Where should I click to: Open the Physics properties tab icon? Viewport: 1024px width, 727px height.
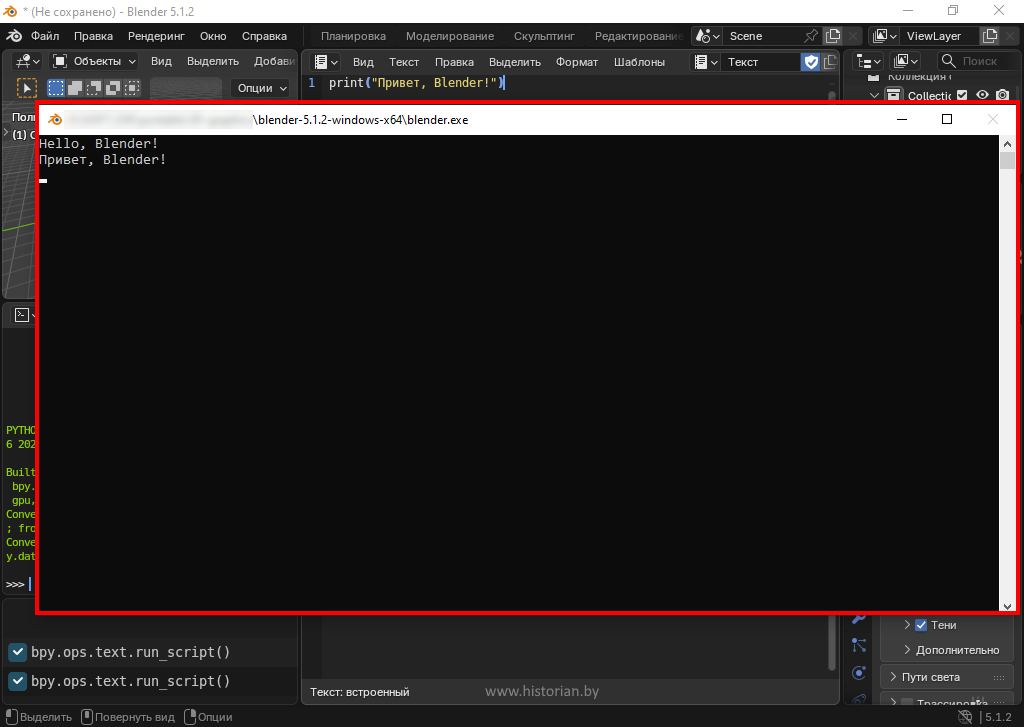tap(859, 673)
